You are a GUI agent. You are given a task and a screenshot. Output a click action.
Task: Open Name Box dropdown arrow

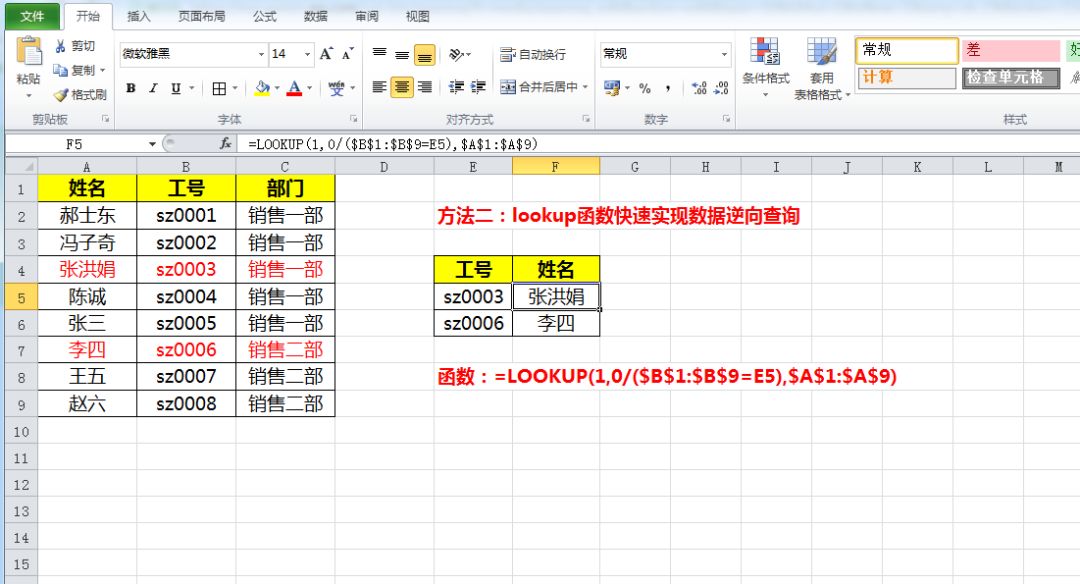tap(152, 144)
